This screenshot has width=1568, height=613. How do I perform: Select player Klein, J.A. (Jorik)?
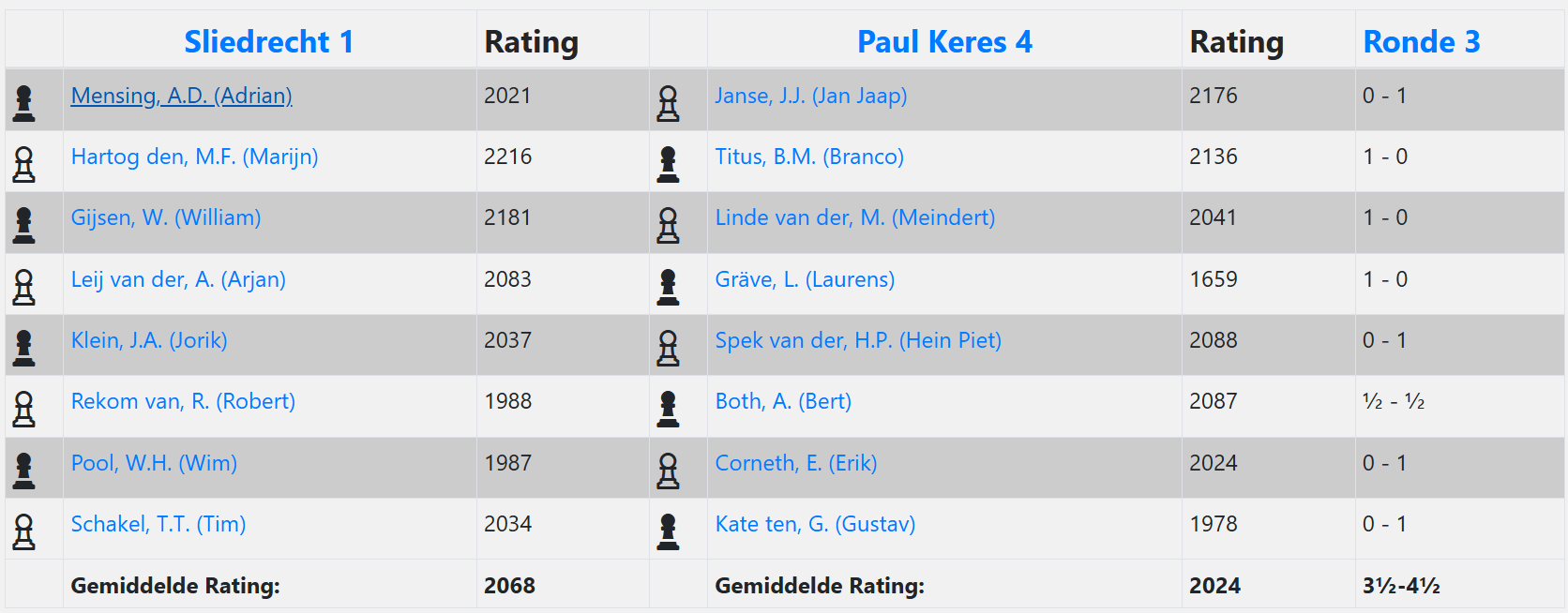point(149,340)
